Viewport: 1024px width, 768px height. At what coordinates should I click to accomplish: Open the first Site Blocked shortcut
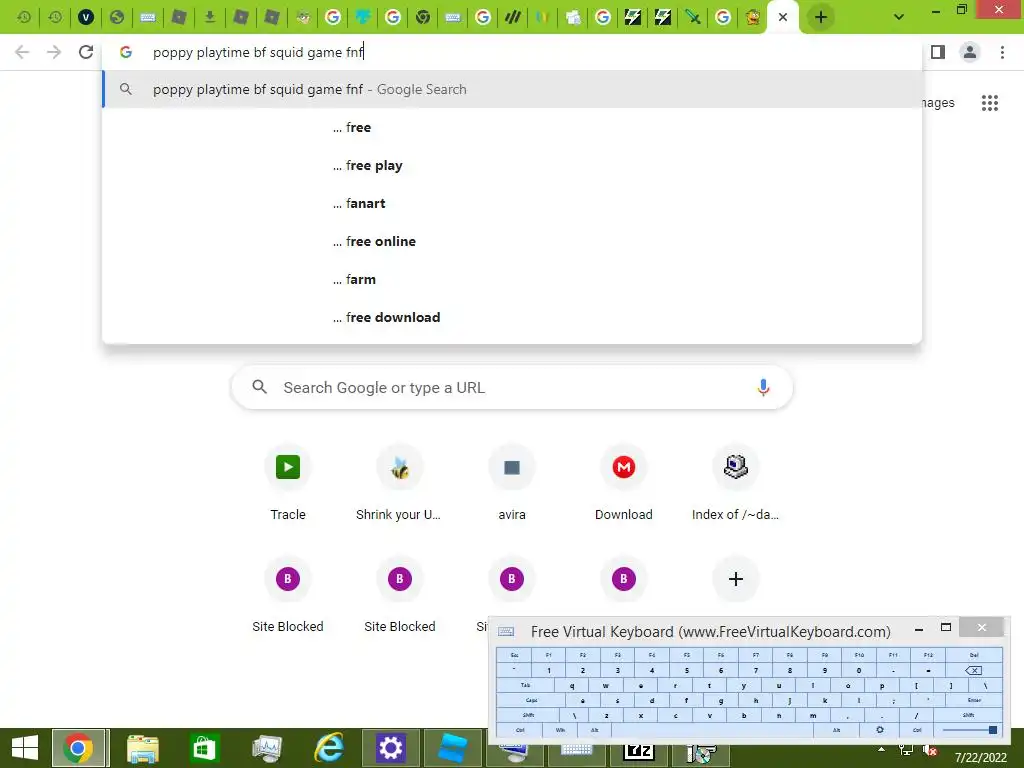pos(288,596)
